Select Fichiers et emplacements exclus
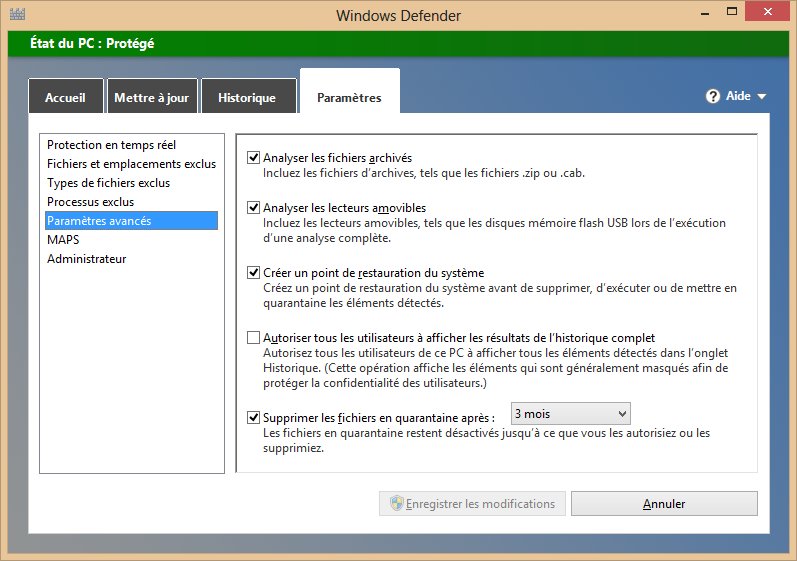 [131, 164]
